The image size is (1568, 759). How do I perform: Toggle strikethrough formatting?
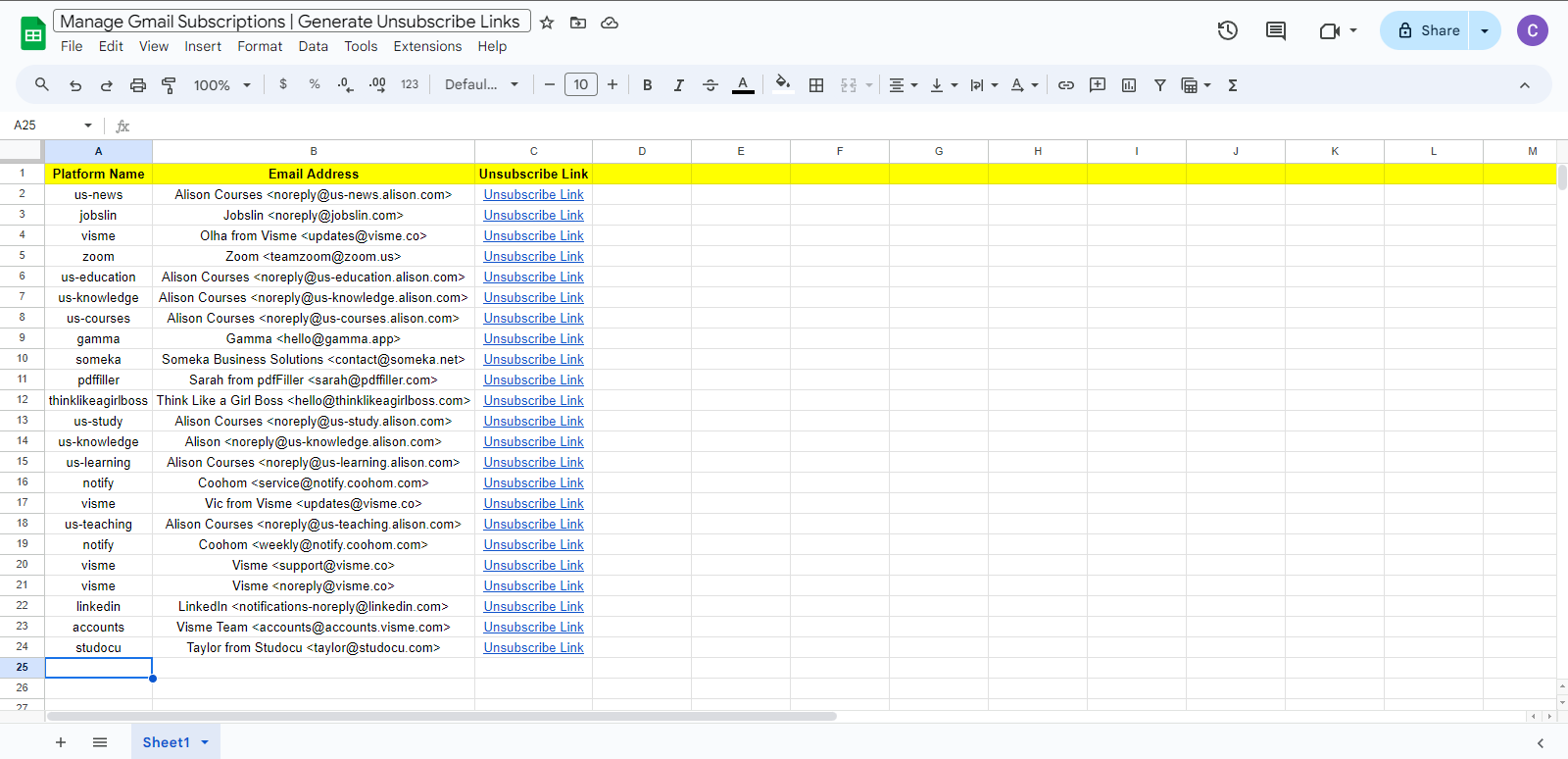pyautogui.click(x=710, y=85)
